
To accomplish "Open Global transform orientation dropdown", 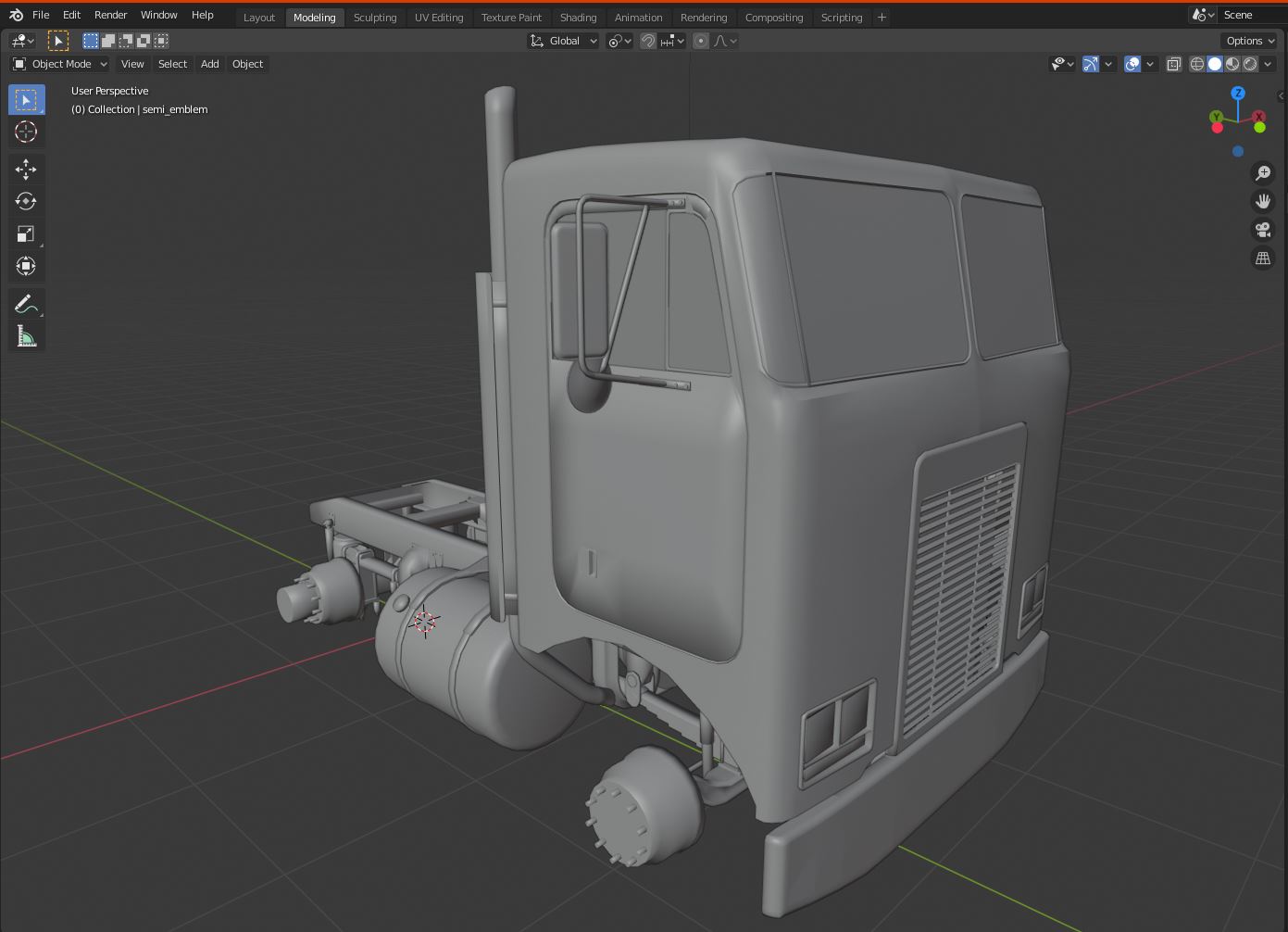I will pyautogui.click(x=564, y=41).
